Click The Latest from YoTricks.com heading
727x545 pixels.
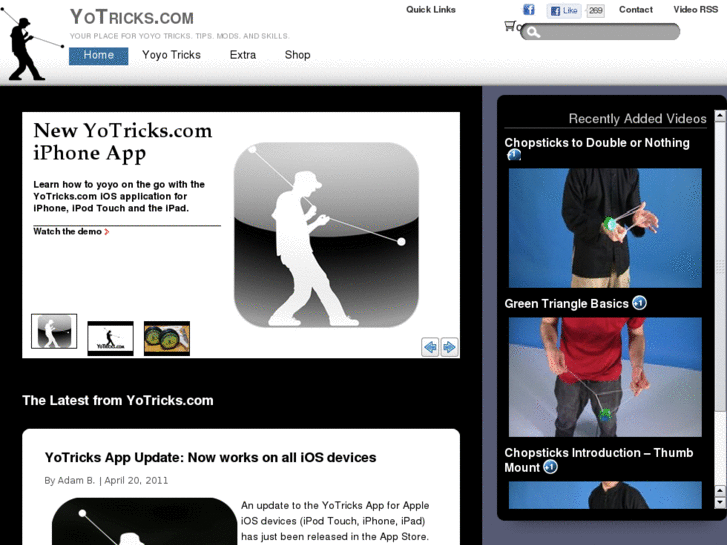(118, 400)
